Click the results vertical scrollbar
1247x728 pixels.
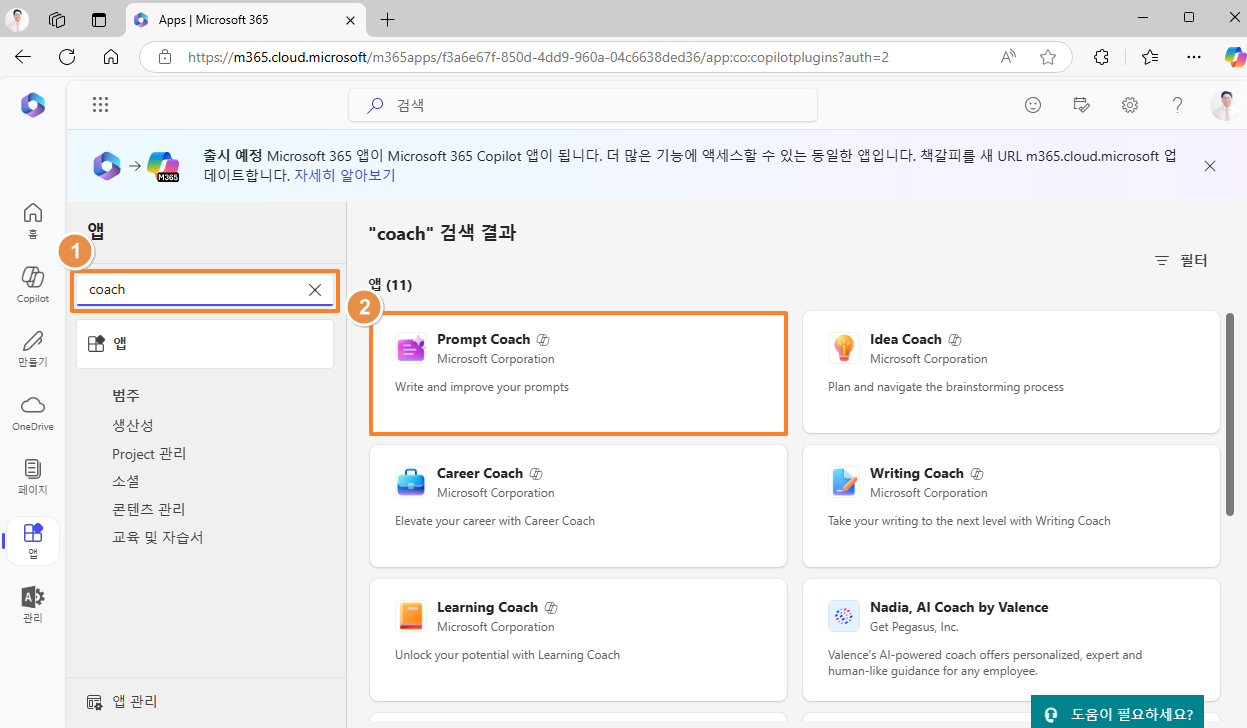[x=1230, y=414]
